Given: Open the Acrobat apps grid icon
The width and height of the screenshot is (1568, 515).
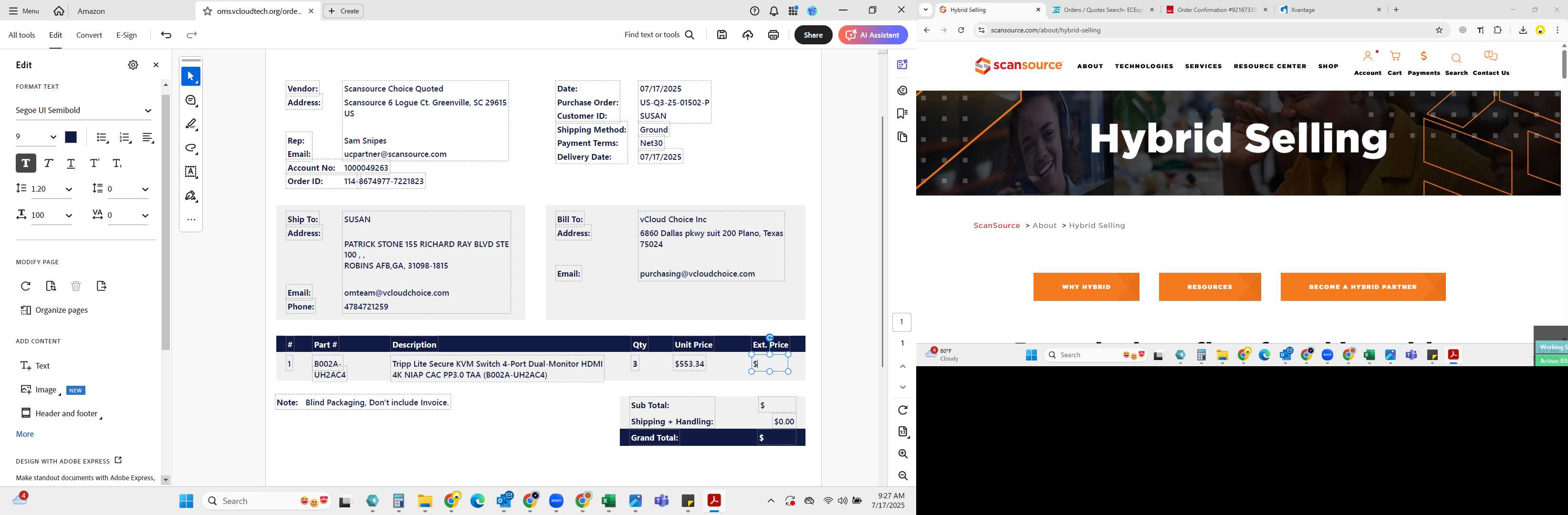Looking at the screenshot, I should [x=793, y=11].
